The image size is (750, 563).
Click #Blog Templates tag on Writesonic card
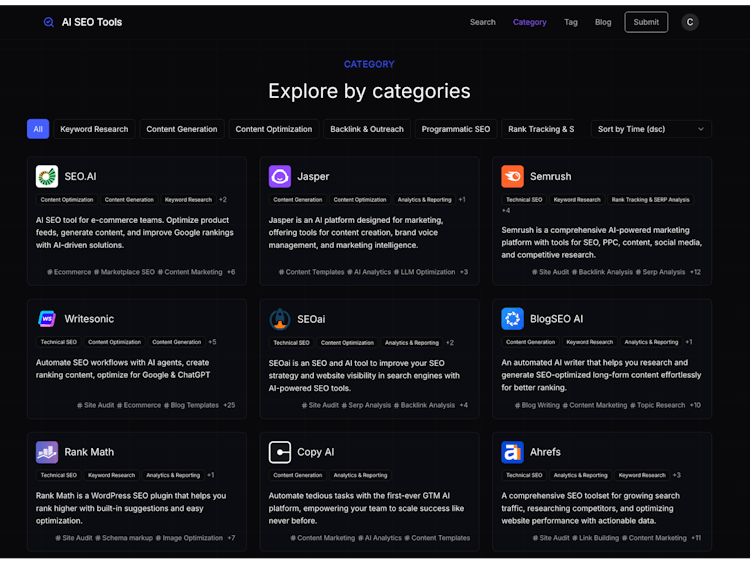191,405
